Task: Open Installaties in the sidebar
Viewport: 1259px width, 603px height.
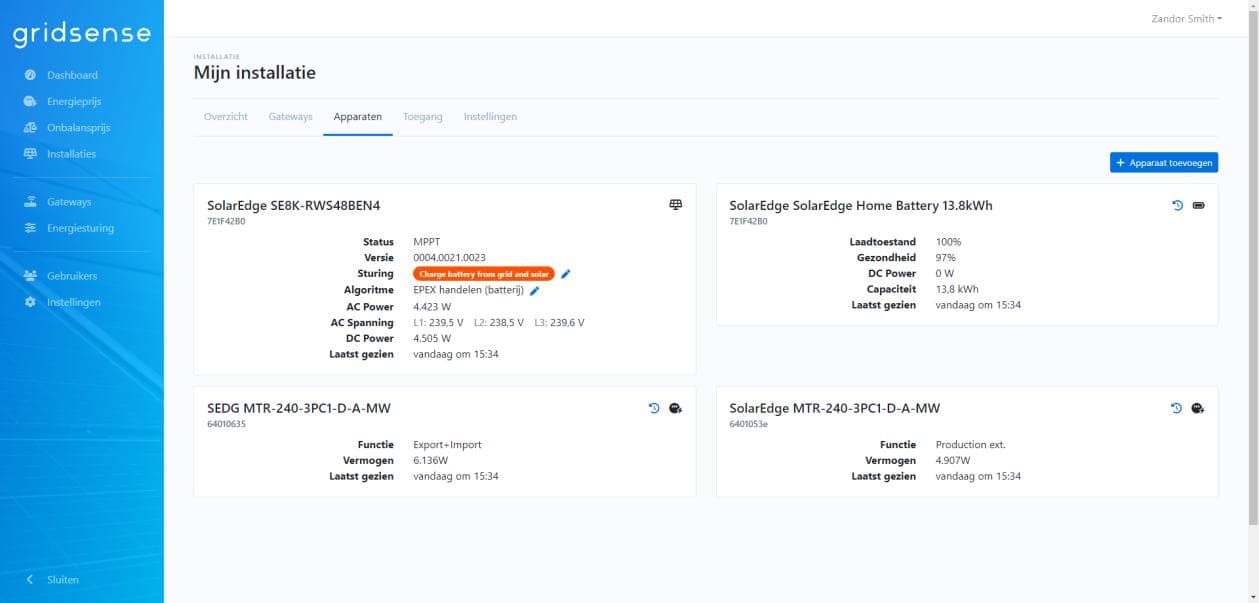Action: pos(71,154)
